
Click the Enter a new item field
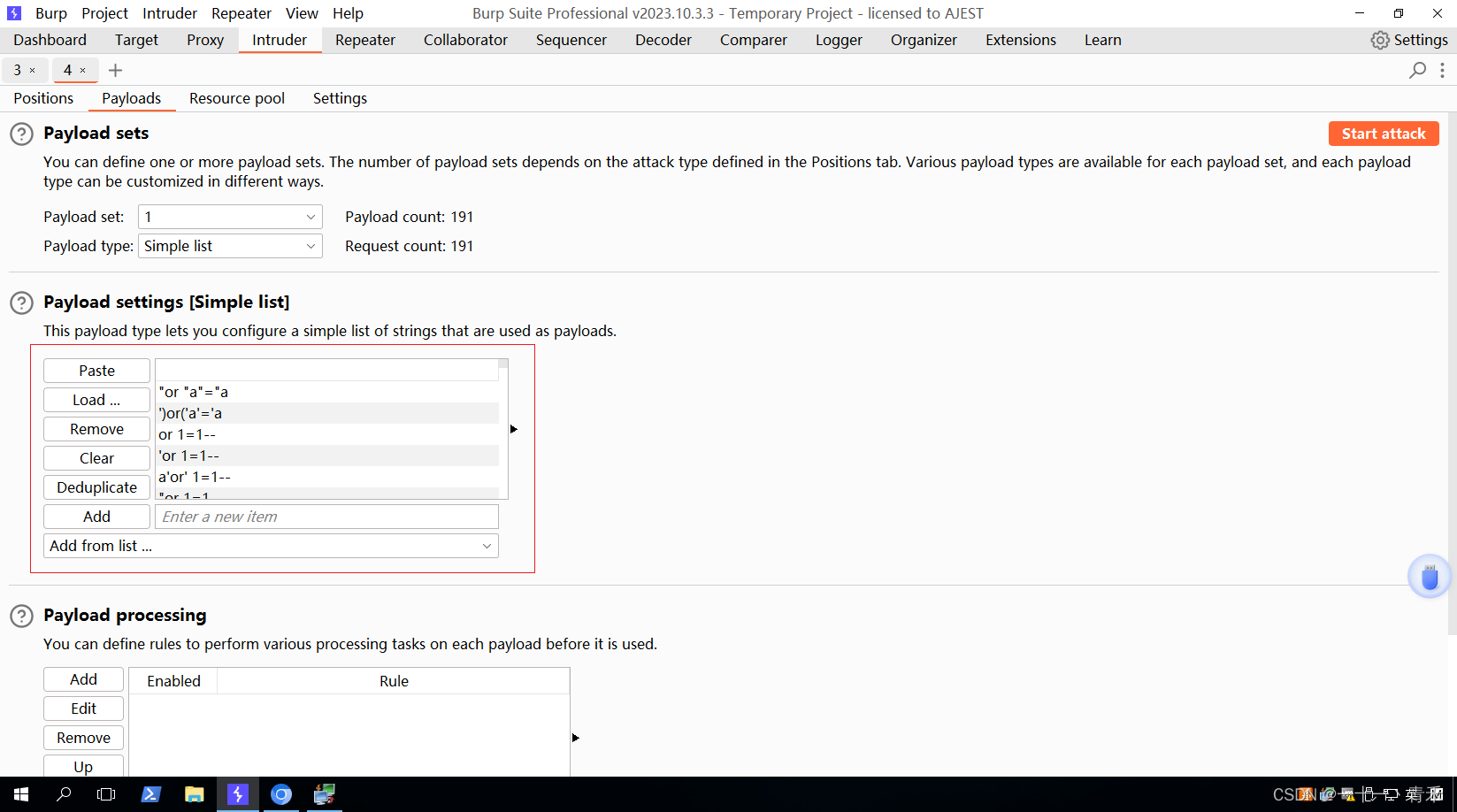[x=326, y=517]
